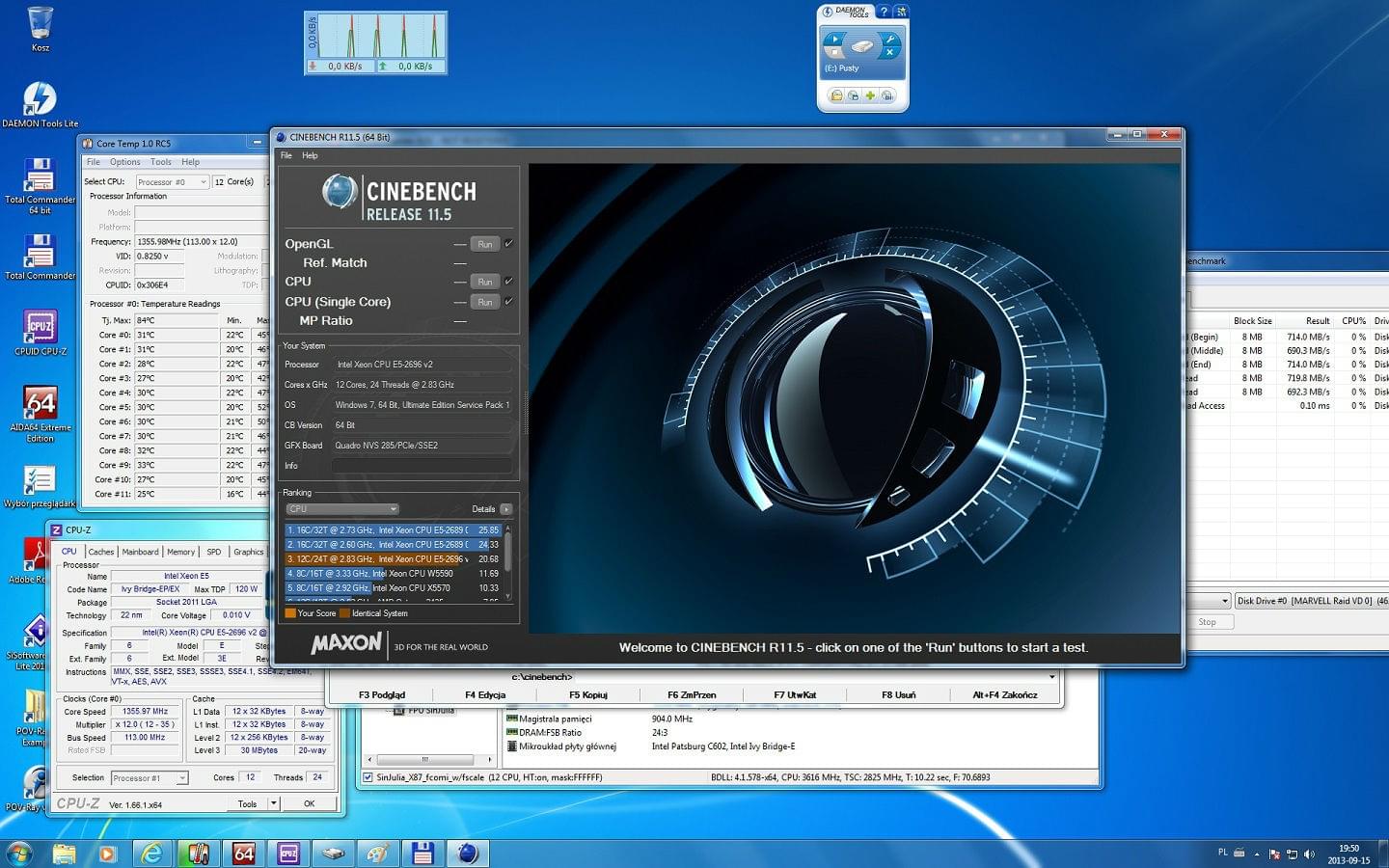Switch to CPU-Z Caches tab
The height and width of the screenshot is (868, 1389).
coord(100,552)
